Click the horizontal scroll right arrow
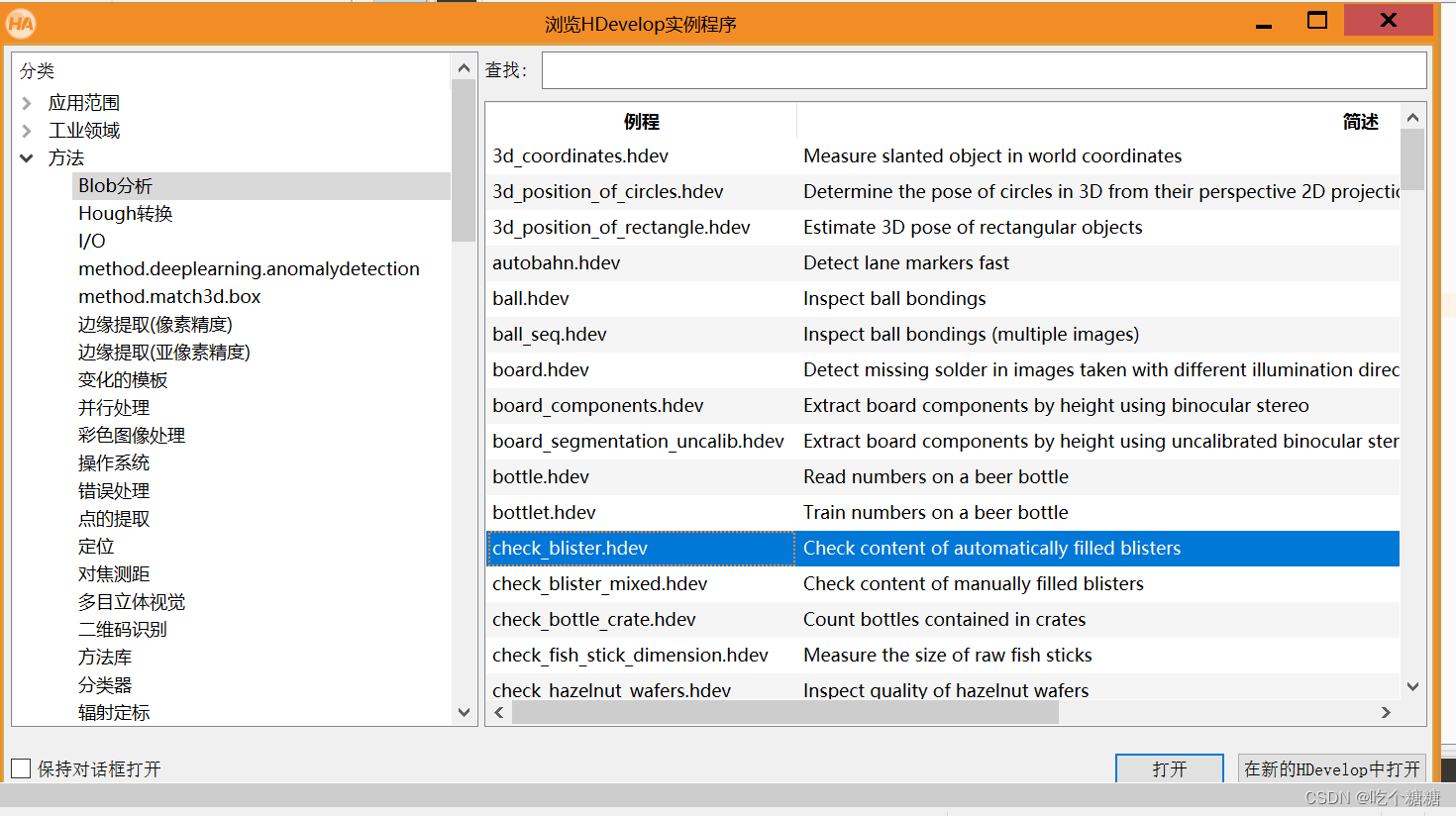This screenshot has height=816, width=1456. (x=1386, y=712)
